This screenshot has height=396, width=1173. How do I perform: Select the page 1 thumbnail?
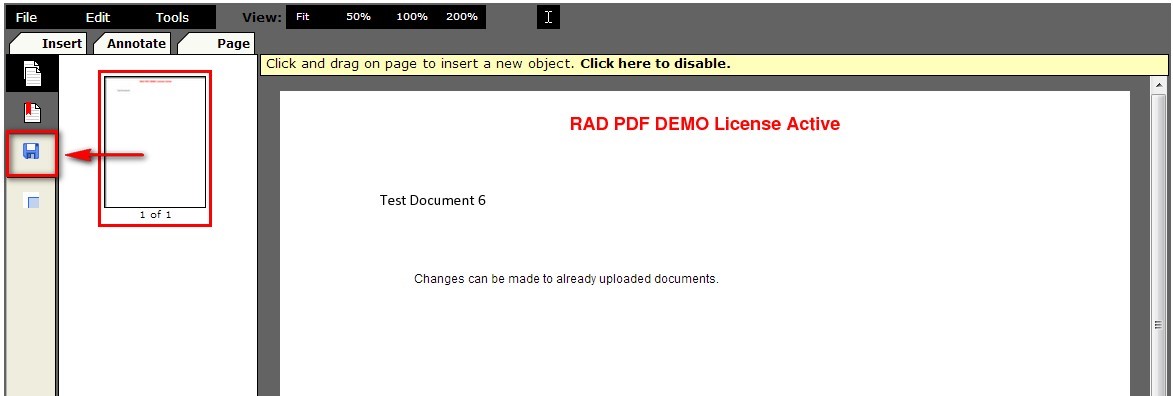coord(155,142)
